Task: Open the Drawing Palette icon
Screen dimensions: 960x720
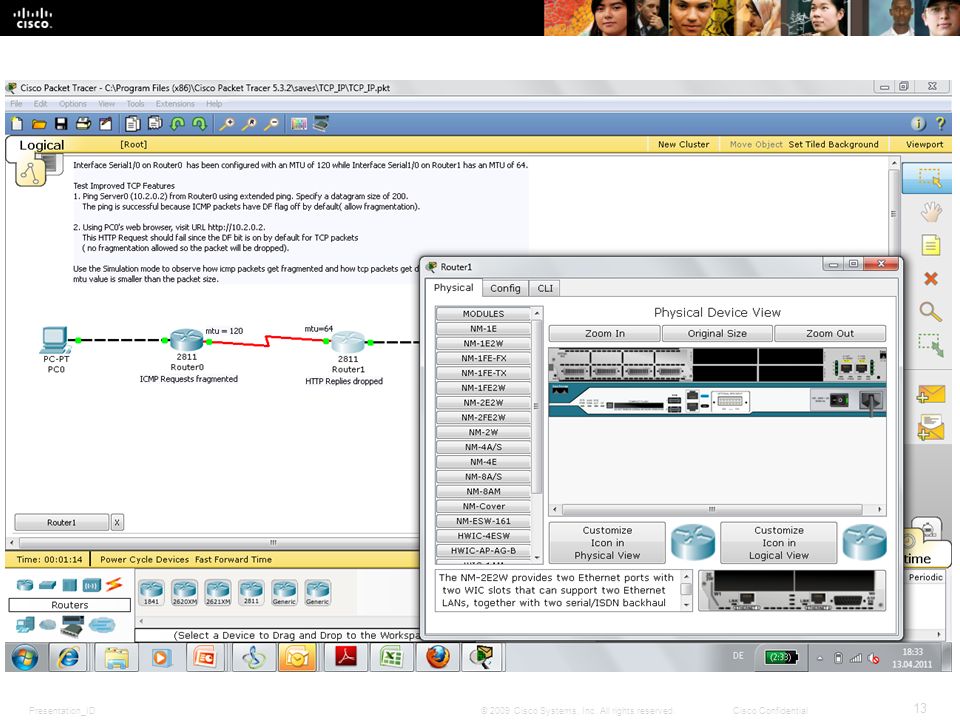Action: 299,124
